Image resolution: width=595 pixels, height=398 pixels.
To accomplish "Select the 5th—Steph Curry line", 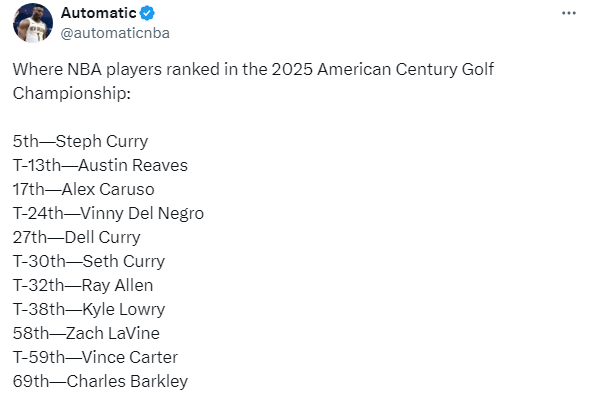I will [80, 142].
